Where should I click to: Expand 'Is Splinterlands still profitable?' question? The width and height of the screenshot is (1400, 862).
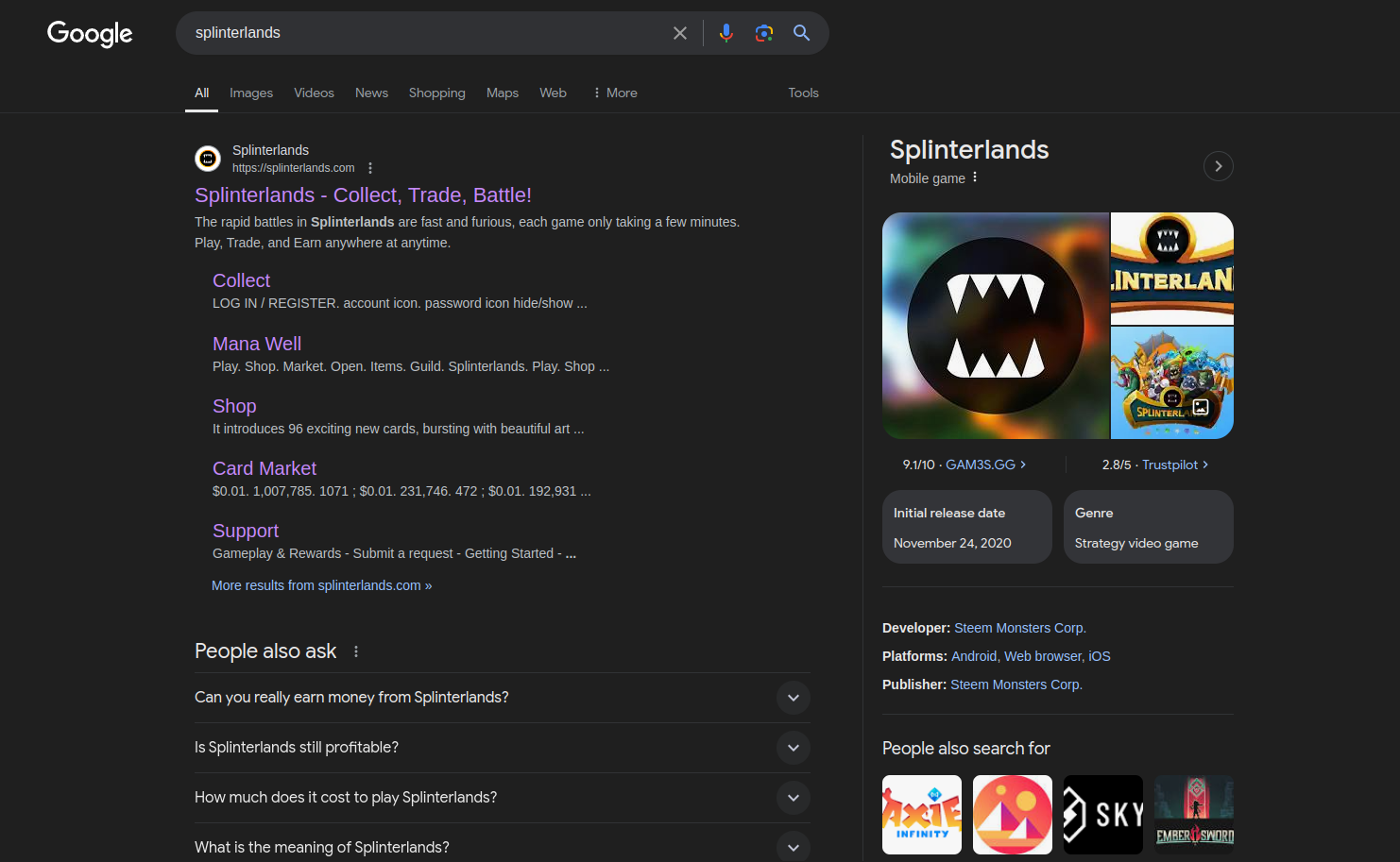click(x=503, y=748)
